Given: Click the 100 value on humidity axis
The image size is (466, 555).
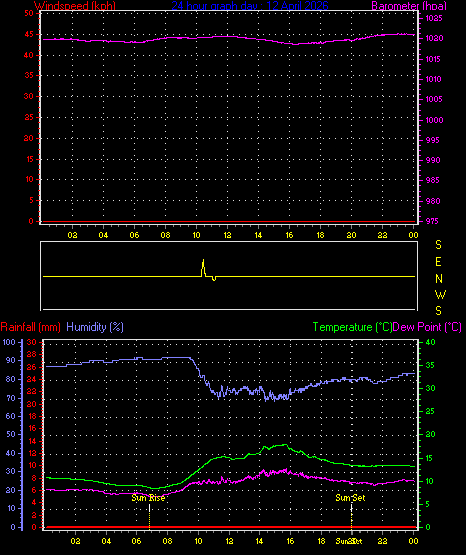Looking at the screenshot, I should [9, 342].
